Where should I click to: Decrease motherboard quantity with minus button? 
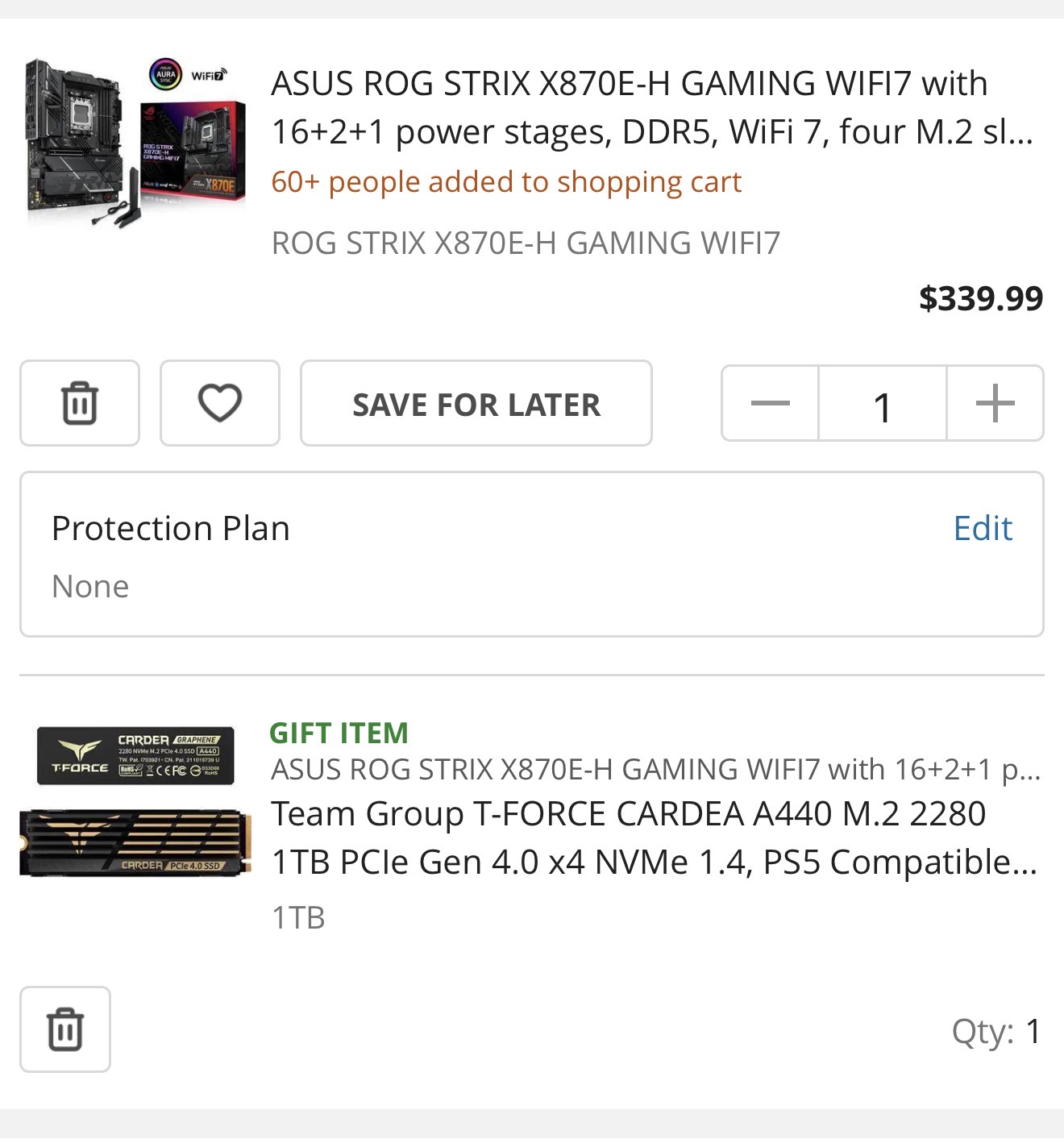pos(770,403)
